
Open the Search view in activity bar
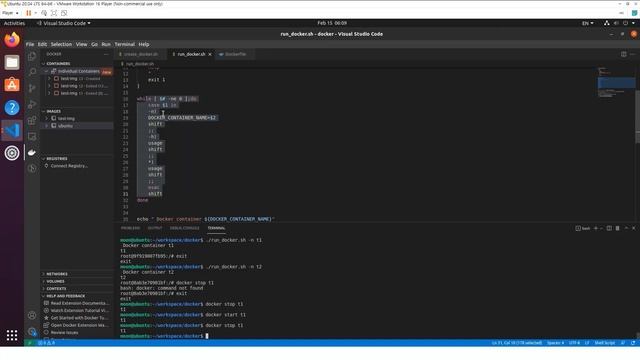click(32, 72)
